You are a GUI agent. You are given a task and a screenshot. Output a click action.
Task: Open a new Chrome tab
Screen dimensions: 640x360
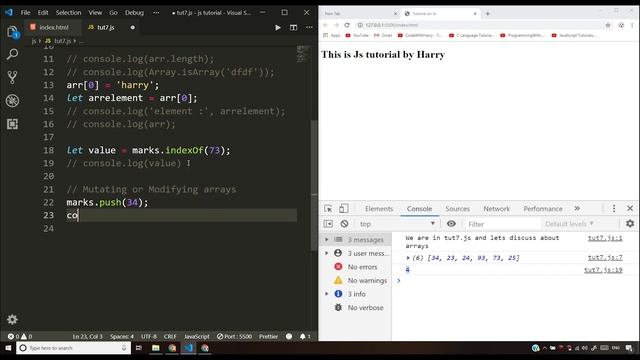tap(487, 13)
